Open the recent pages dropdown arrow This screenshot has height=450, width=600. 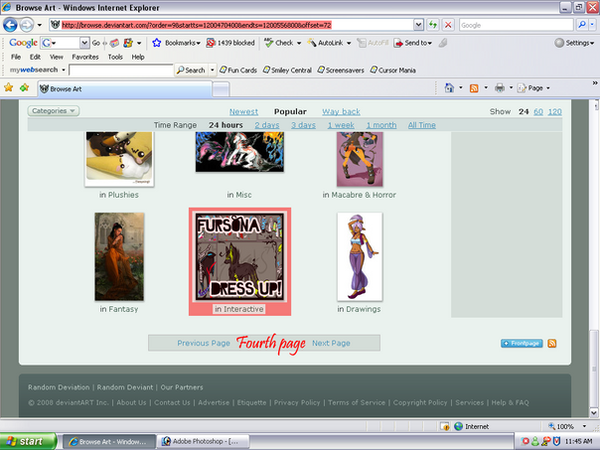tap(39, 25)
